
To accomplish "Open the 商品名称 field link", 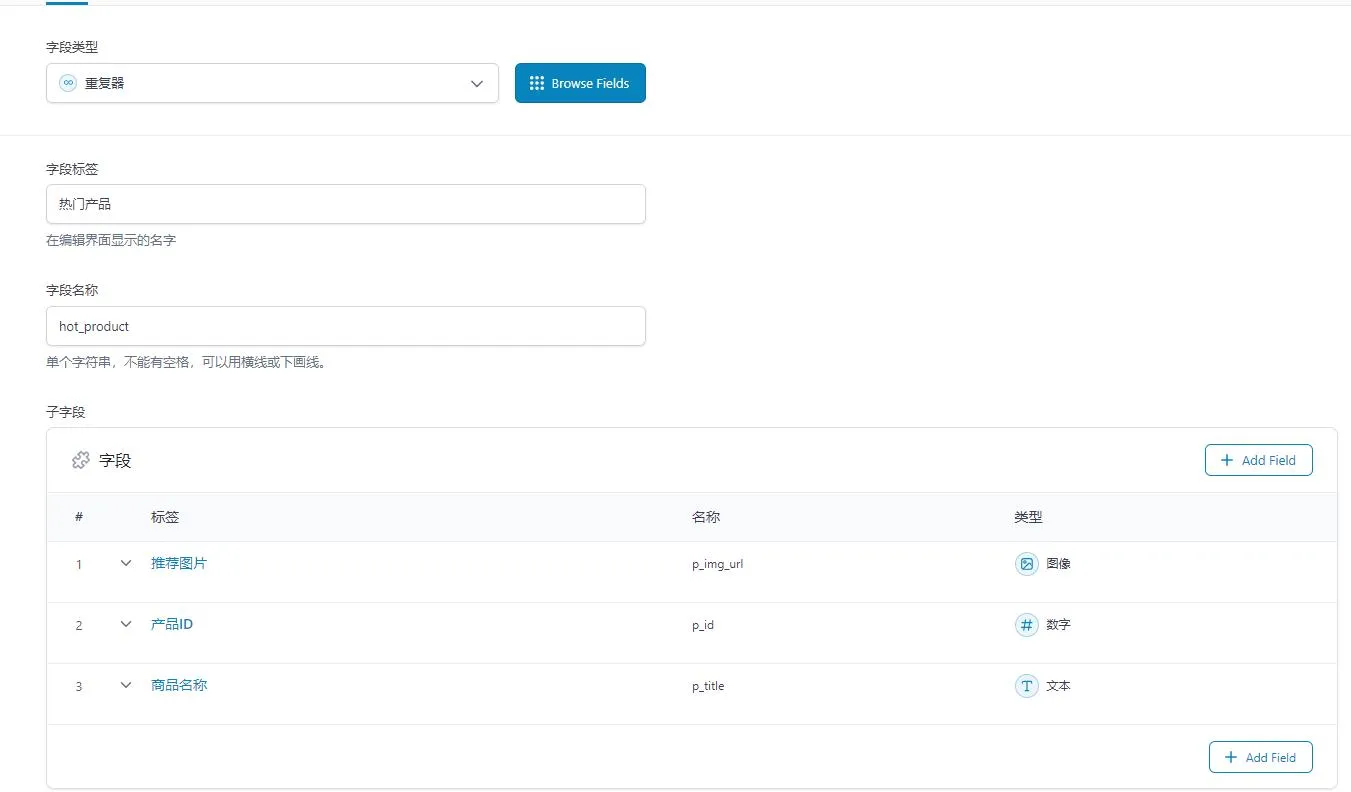I will point(179,686).
